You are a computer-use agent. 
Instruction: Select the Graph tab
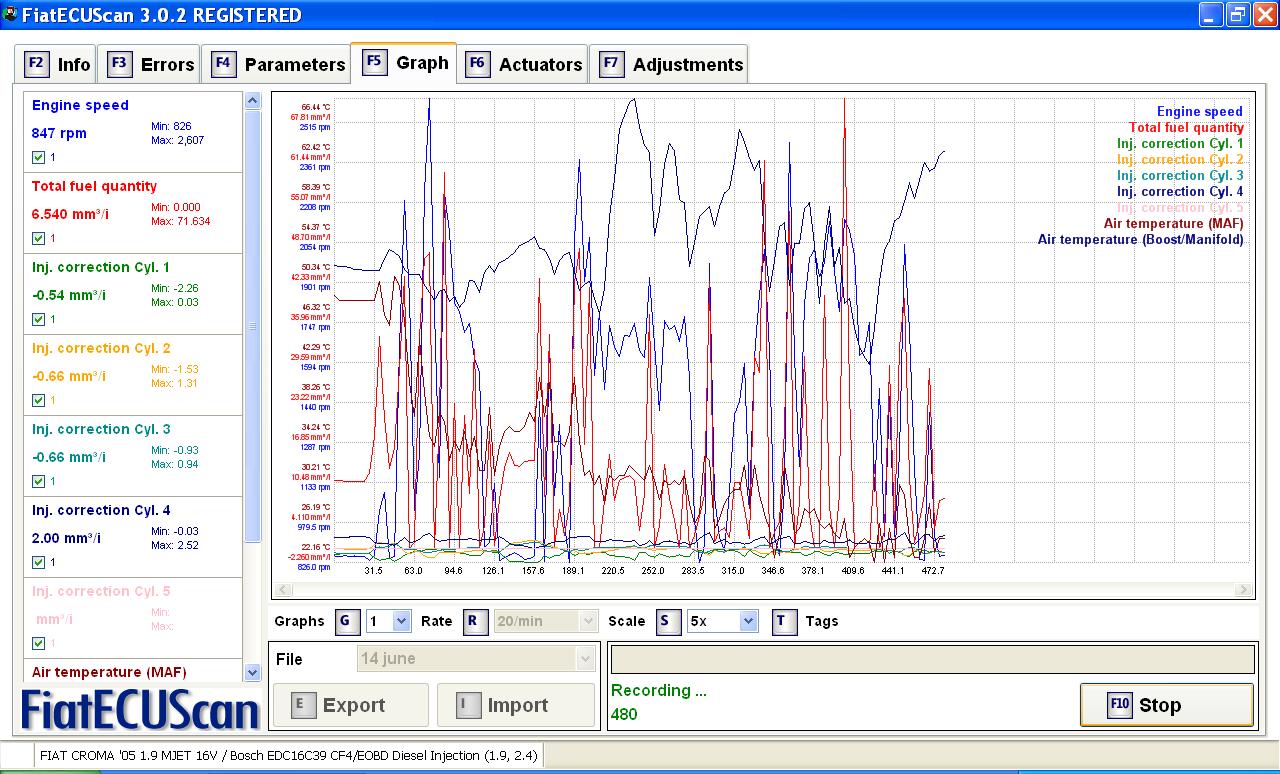coord(404,62)
